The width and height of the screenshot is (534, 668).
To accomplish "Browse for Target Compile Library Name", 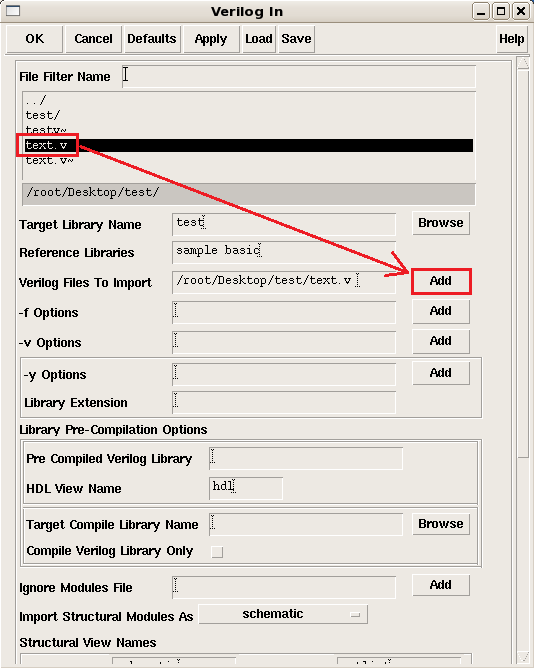I will [x=441, y=524].
